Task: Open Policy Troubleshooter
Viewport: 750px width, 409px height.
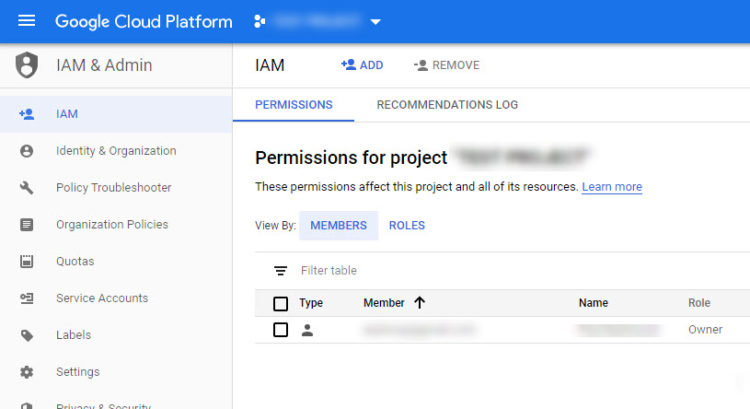Action: point(116,188)
